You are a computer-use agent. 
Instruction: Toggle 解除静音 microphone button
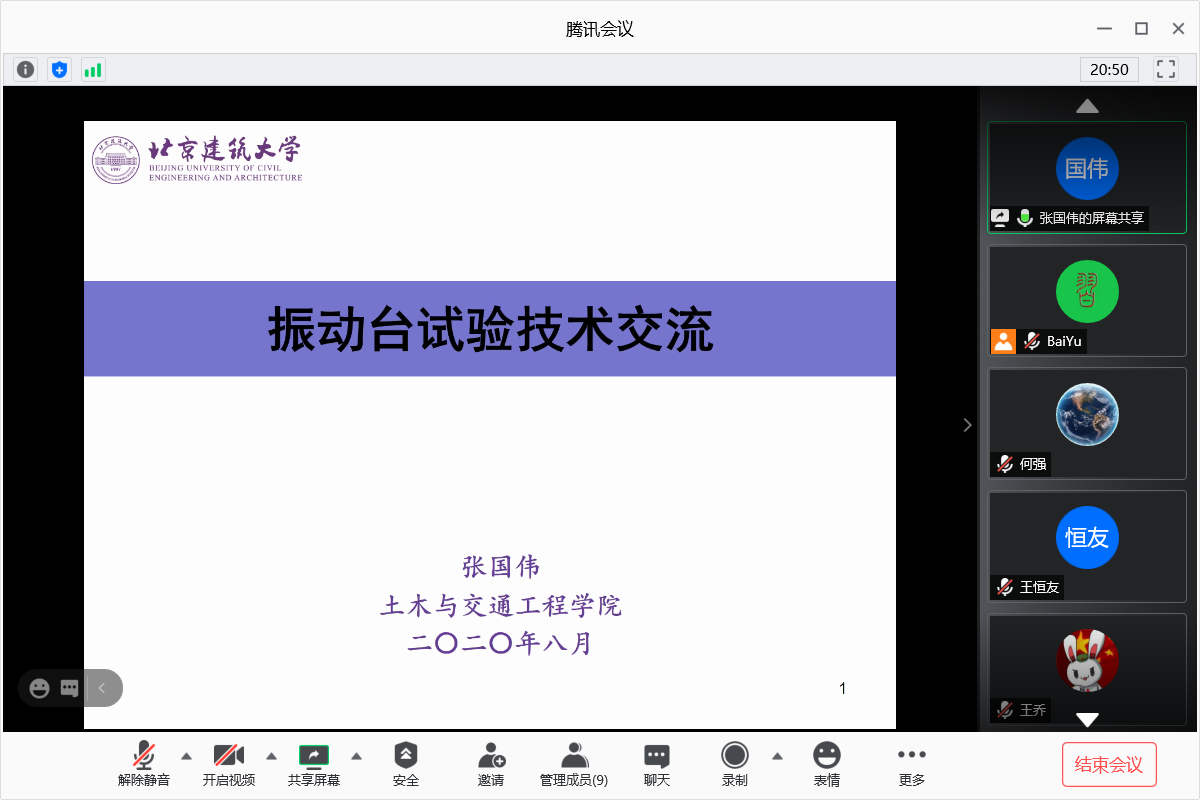[144, 765]
